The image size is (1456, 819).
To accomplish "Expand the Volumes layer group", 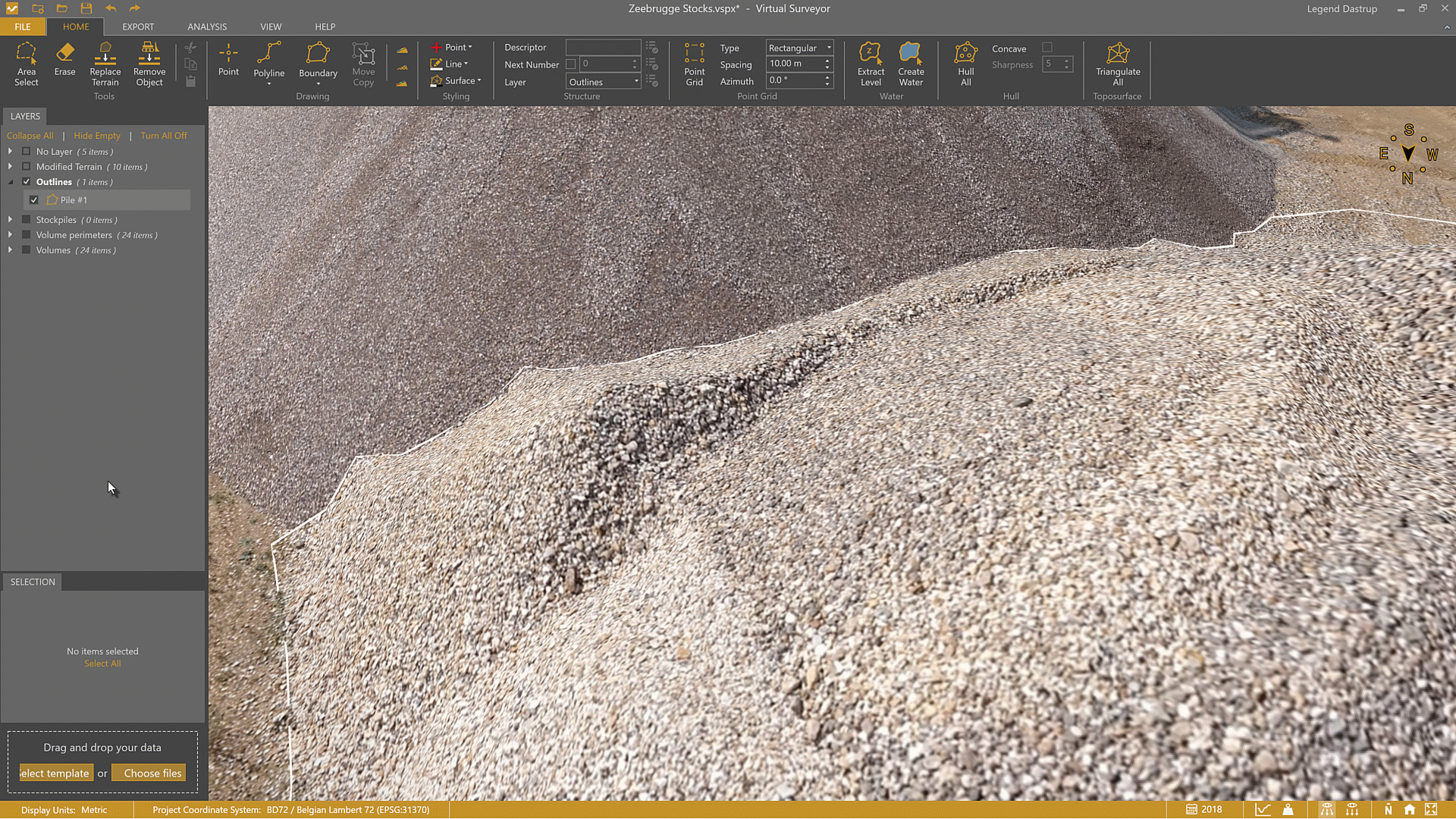I will tap(10, 249).
